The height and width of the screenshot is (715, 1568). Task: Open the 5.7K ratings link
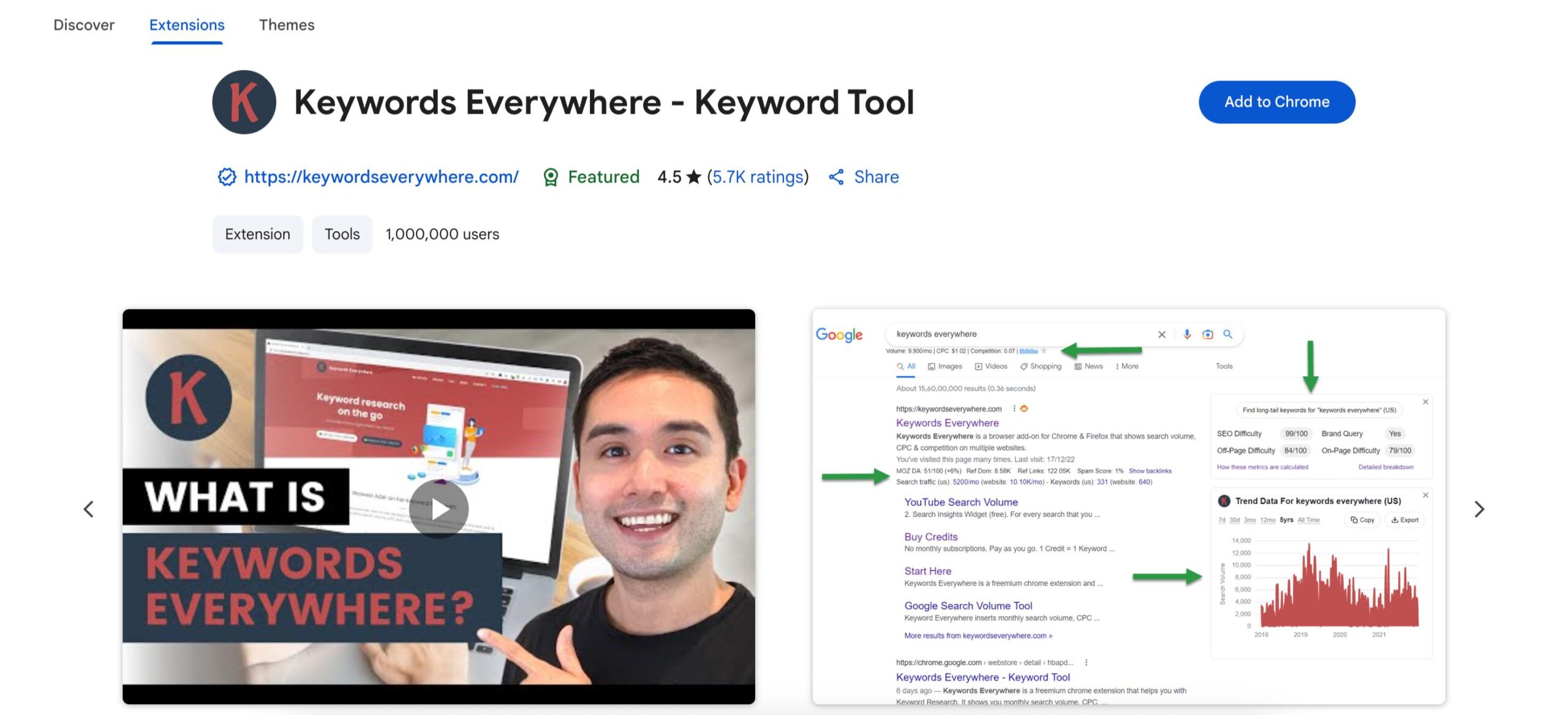(x=758, y=177)
